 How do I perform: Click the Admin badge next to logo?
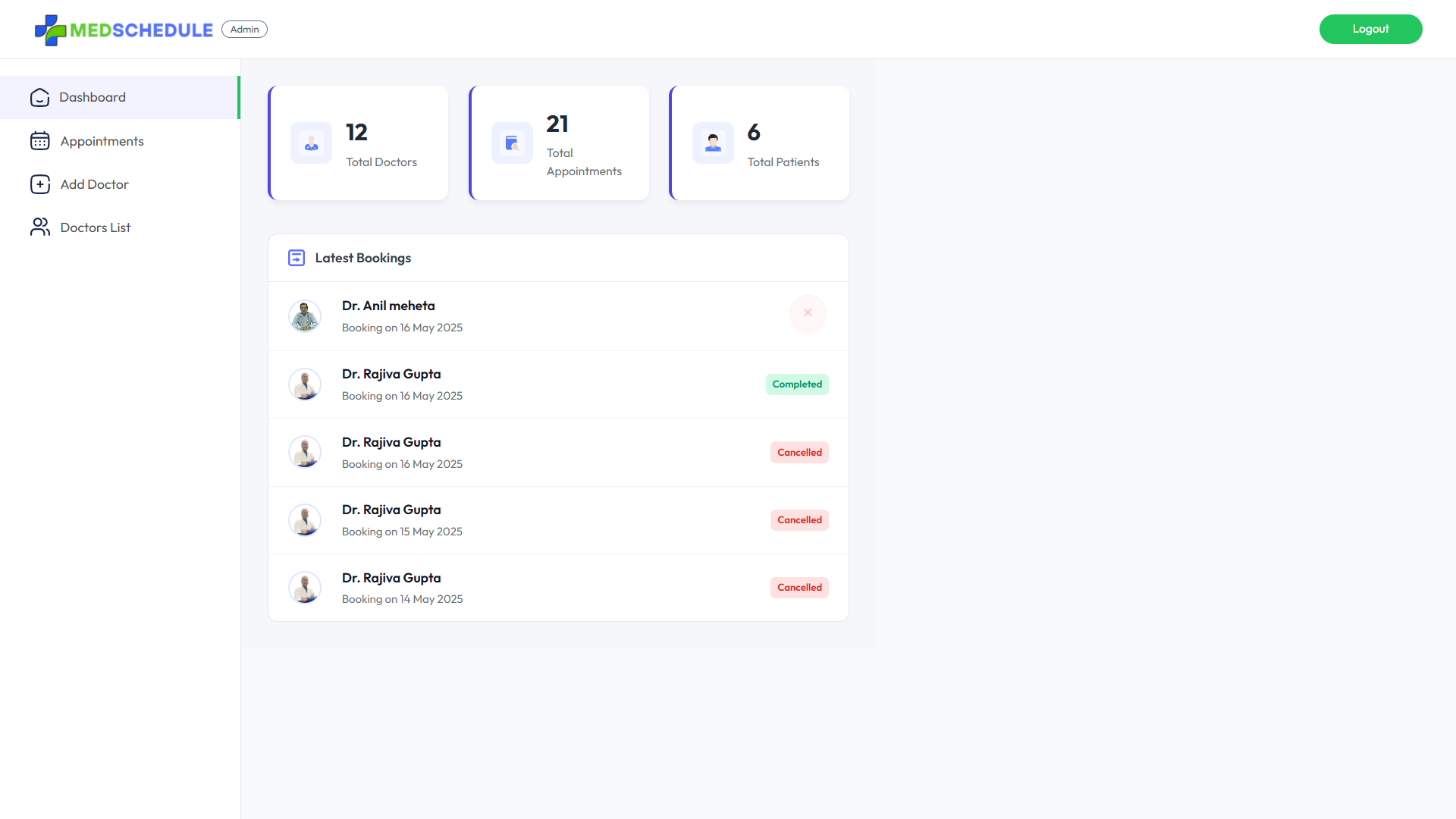244,30
